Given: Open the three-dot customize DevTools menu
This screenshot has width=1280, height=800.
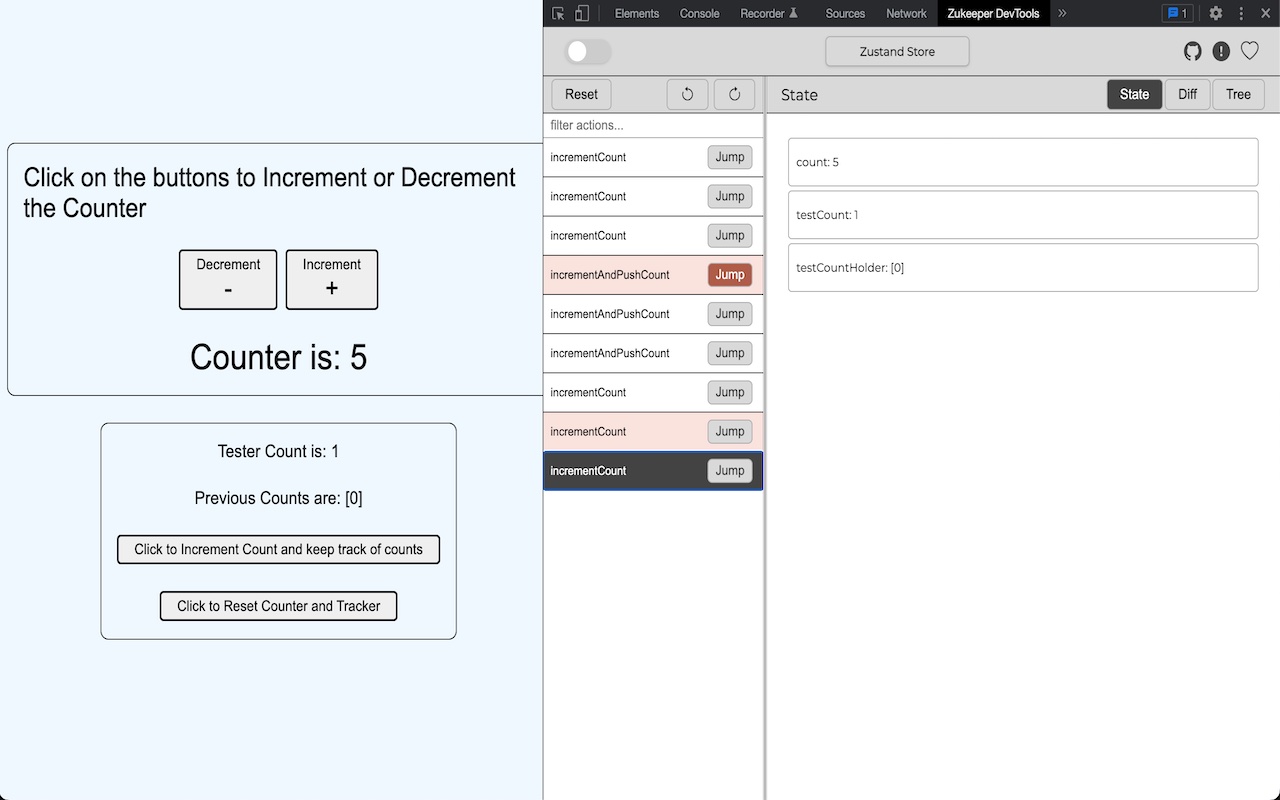Looking at the screenshot, I should point(1240,13).
